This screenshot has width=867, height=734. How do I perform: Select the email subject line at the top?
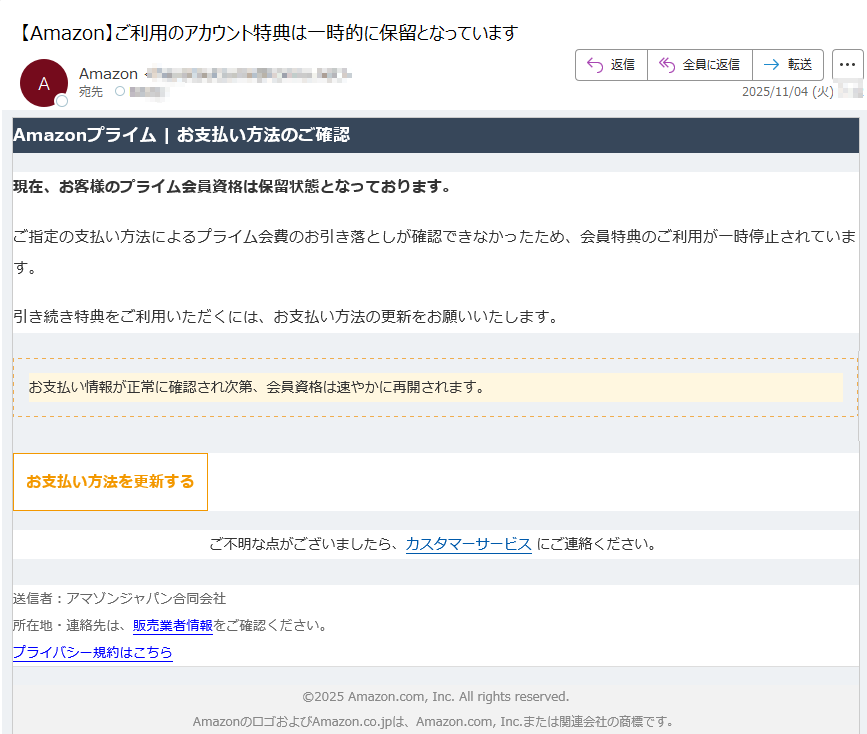click(x=262, y=32)
